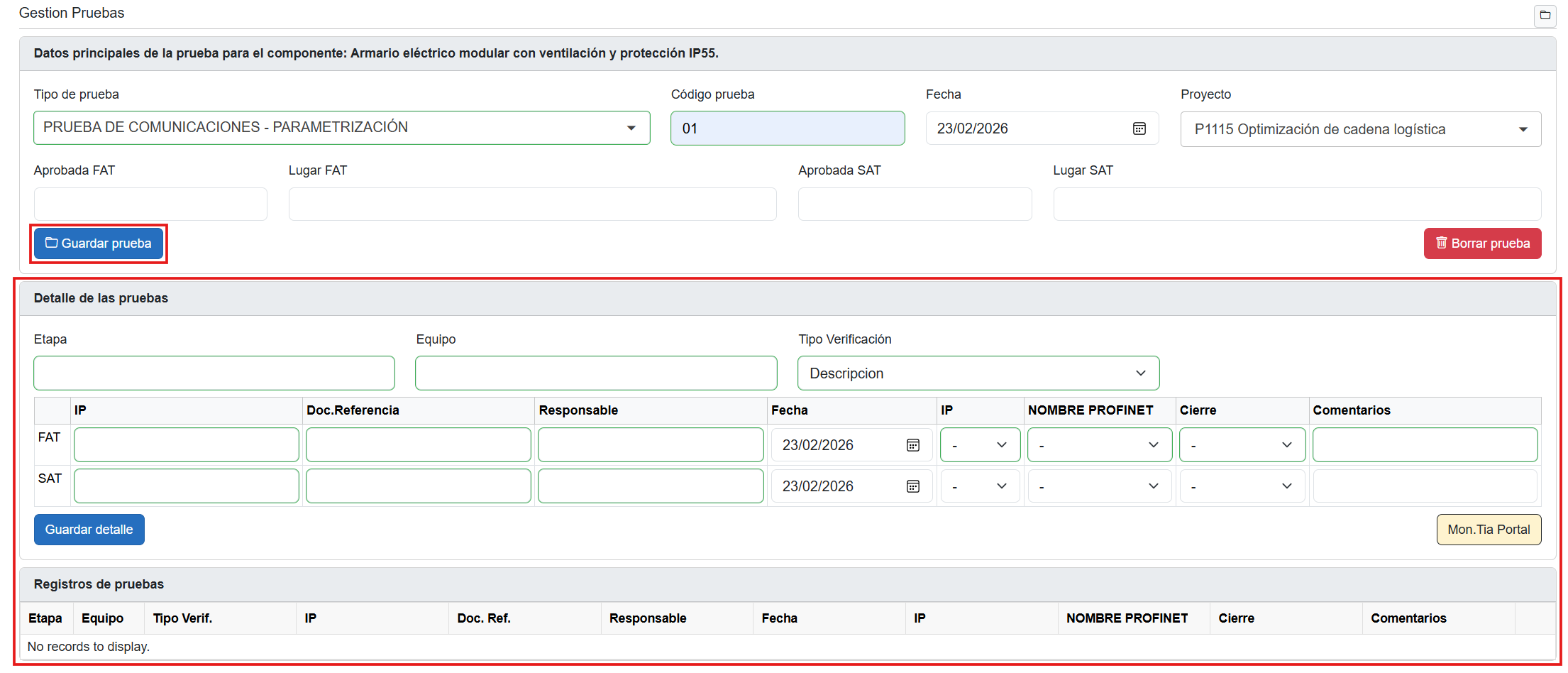This screenshot has width=1568, height=673.
Task: Click FAT row Responsable input
Action: tap(650, 445)
